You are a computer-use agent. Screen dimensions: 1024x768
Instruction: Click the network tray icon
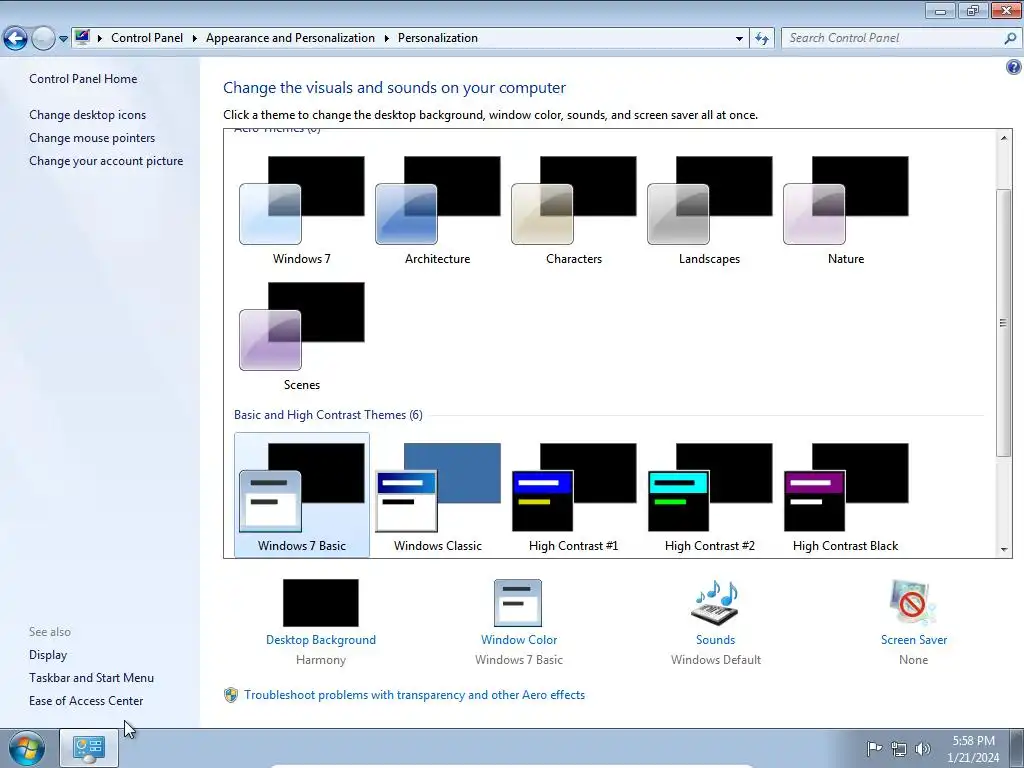pyautogui.click(x=899, y=749)
